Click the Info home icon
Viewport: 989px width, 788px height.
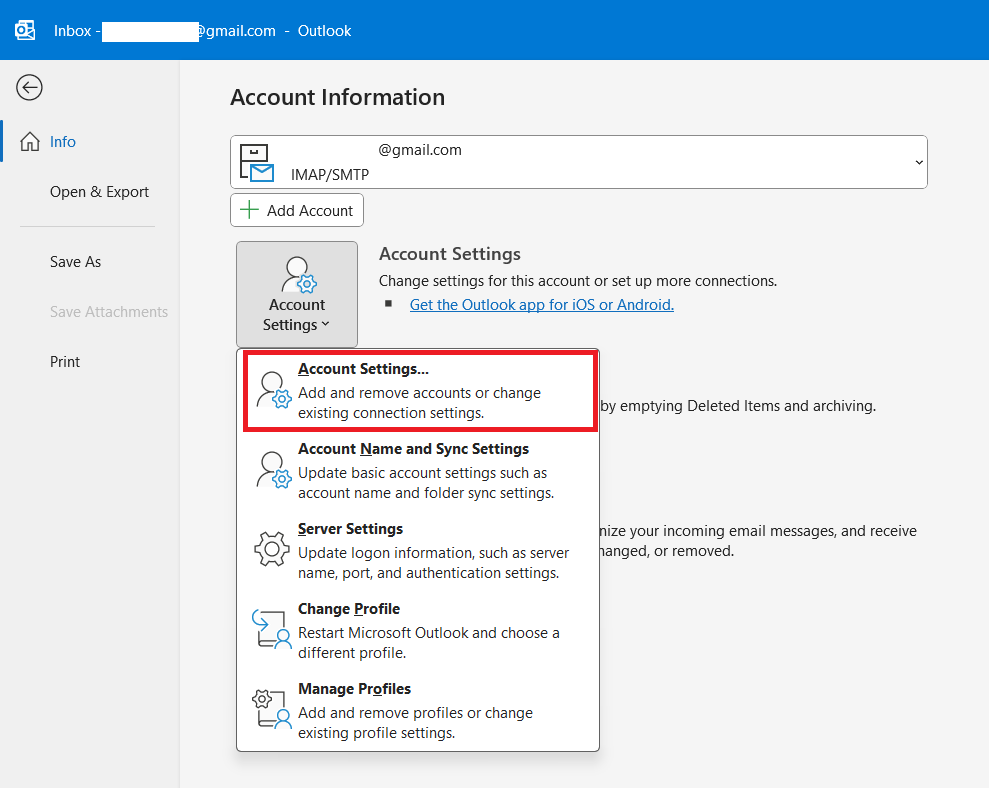click(30, 141)
